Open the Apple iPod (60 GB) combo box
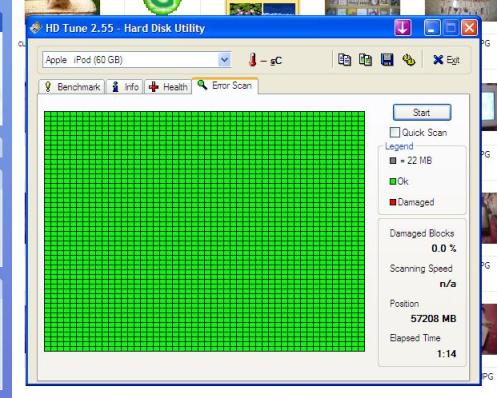497x398 pixels. [x=137, y=60]
